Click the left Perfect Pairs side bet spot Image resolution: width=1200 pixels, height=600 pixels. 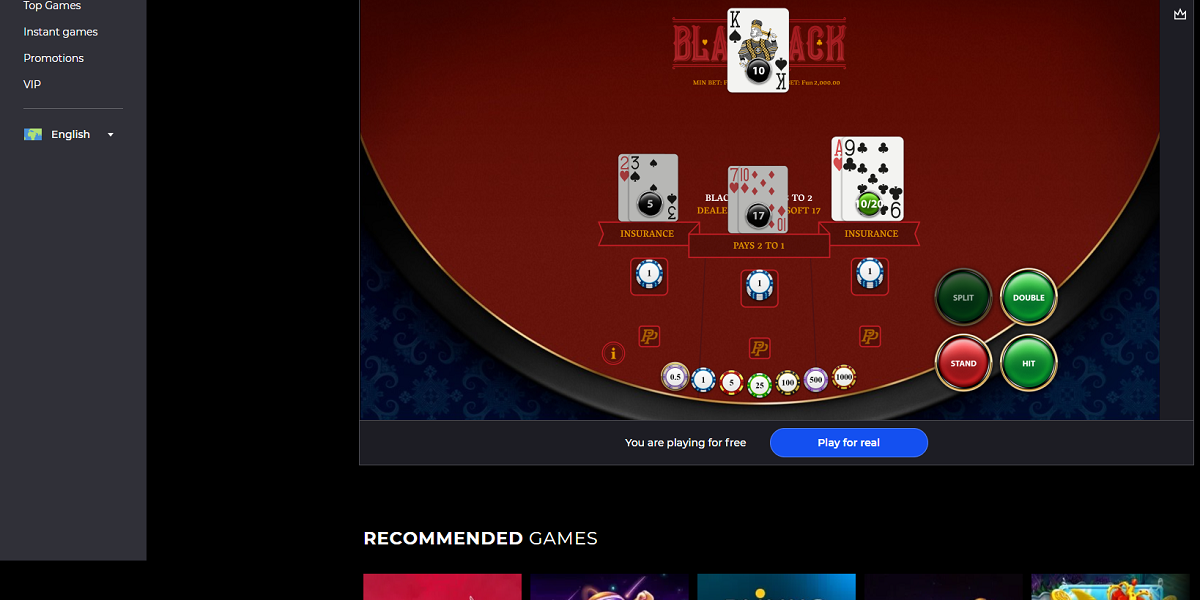(x=649, y=337)
